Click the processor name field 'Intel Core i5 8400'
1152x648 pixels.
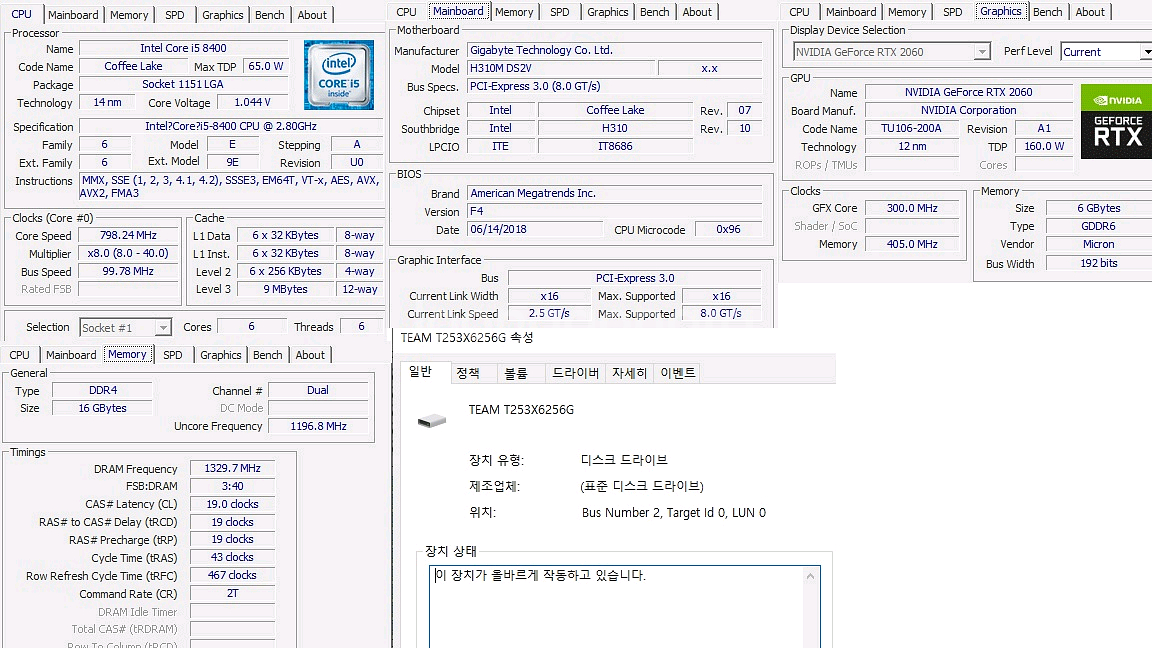pos(183,48)
